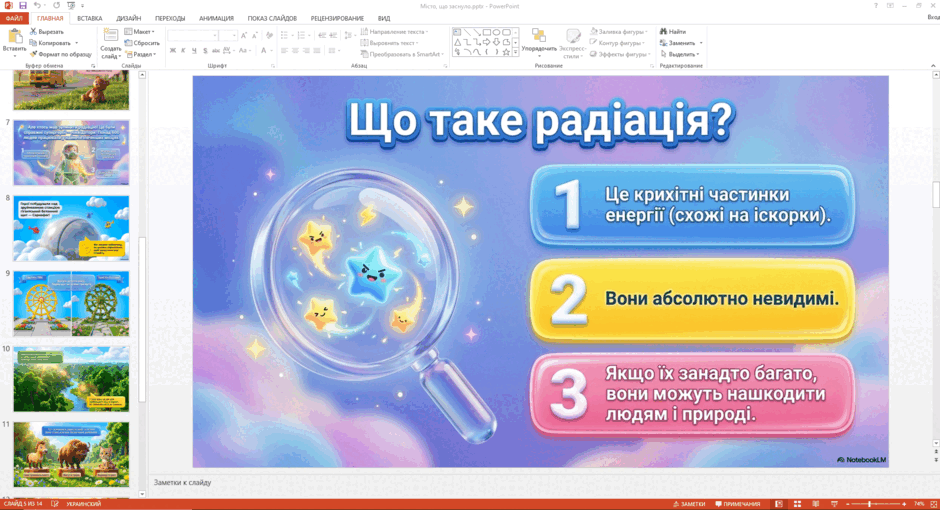Toggle ЗАМЕТКИ notes pane in status bar
The height and width of the screenshot is (510, 940).
pyautogui.click(x=689, y=505)
